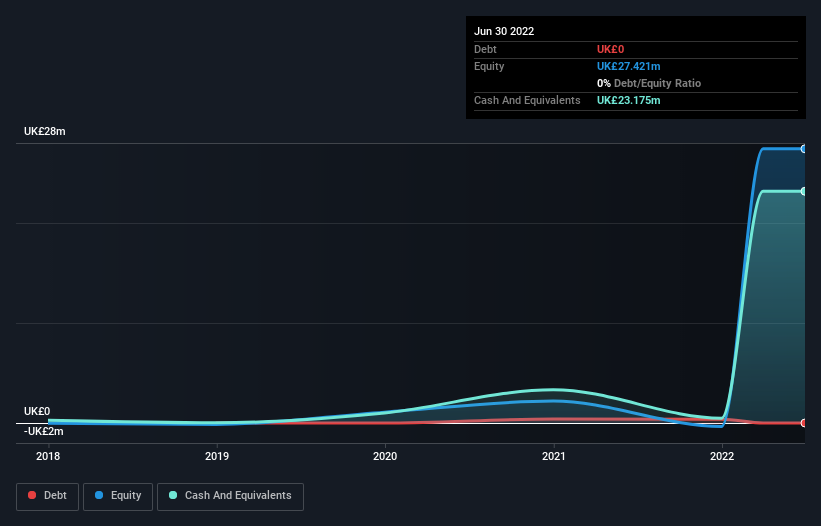Toggle the Debt series legend button
The width and height of the screenshot is (821, 526).
point(48,496)
